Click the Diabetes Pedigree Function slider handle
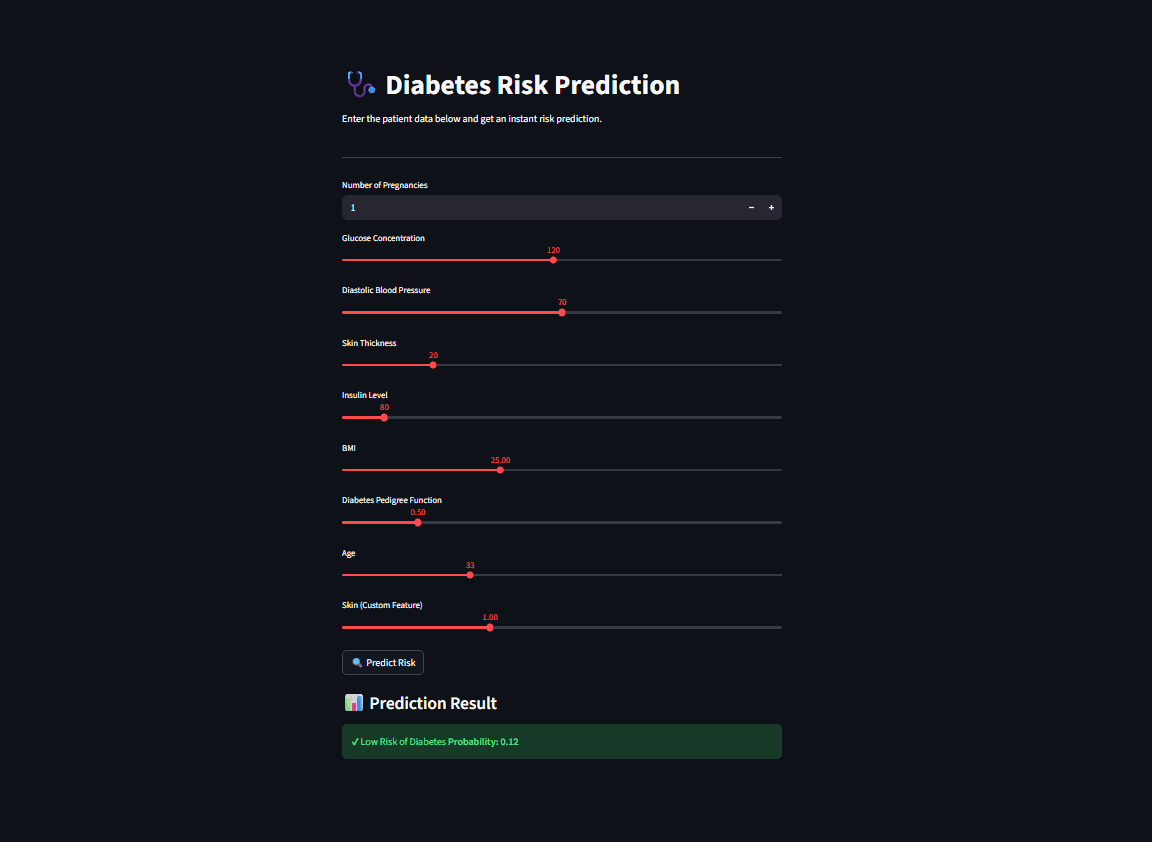This screenshot has height=842, width=1152. point(418,522)
